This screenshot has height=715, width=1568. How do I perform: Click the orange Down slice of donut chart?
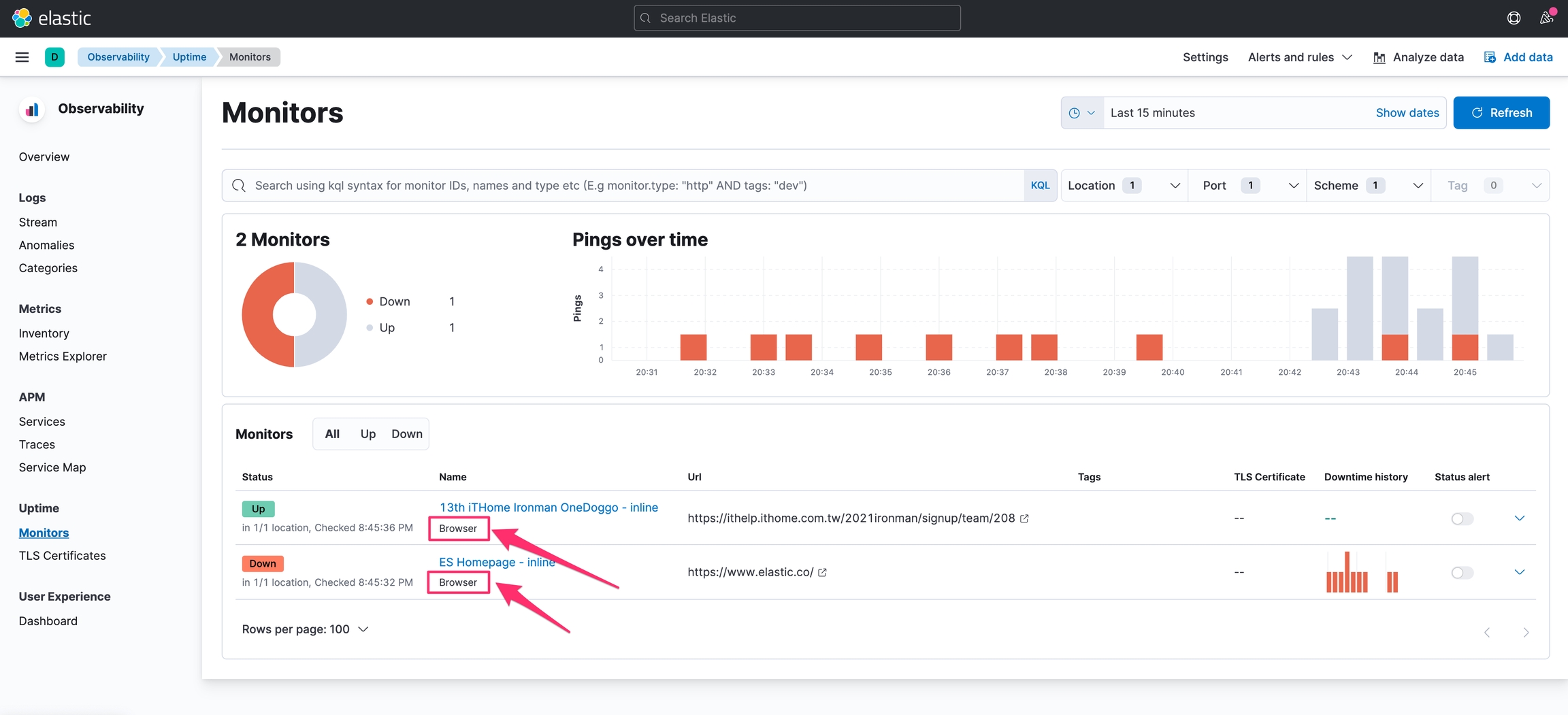[259, 314]
